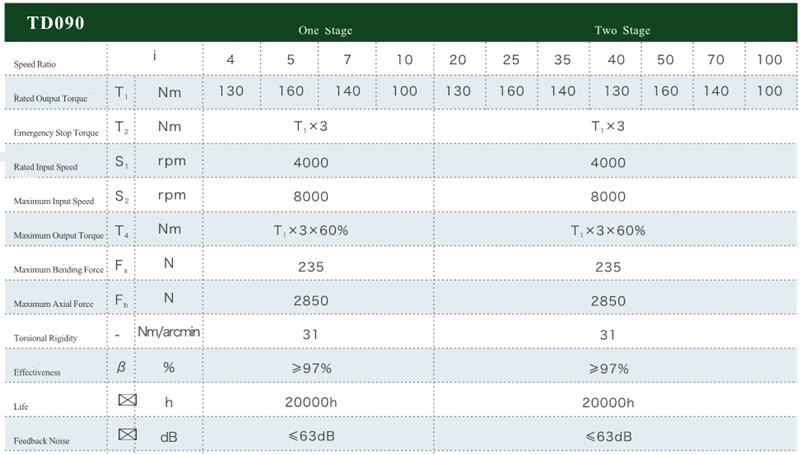This screenshot has height=454, width=800.
Task: Select the Two Stage 8000 maximum input speed
Action: 608,196
